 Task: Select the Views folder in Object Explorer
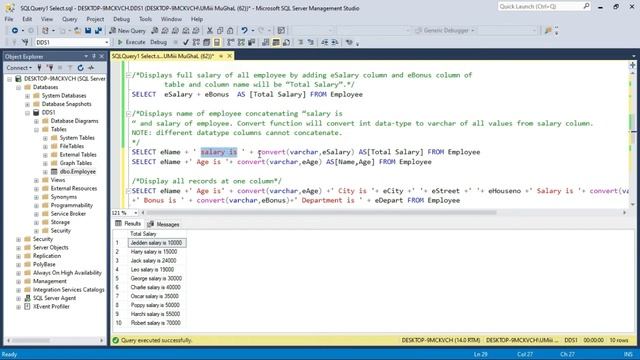(x=58, y=180)
